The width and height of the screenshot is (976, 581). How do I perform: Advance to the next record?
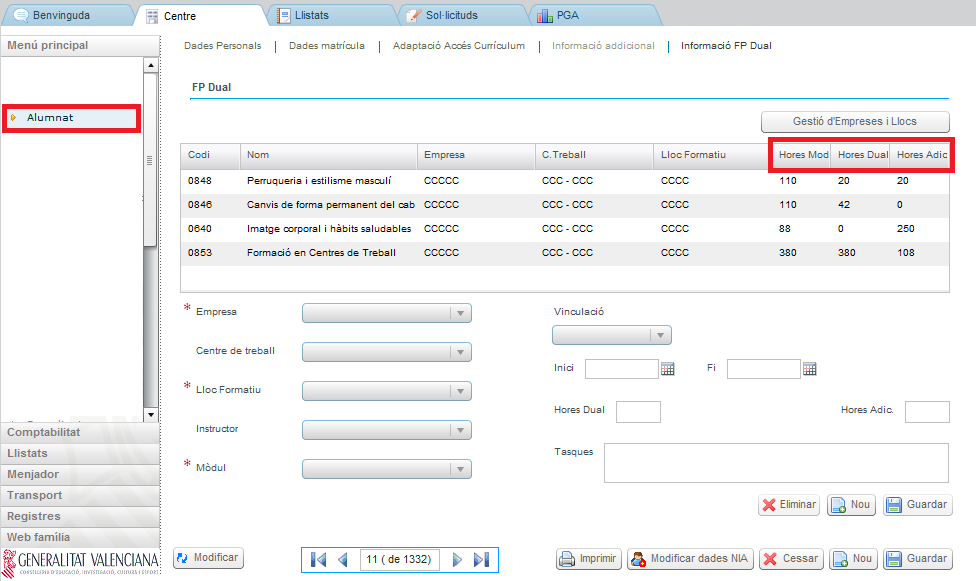[x=457, y=559]
